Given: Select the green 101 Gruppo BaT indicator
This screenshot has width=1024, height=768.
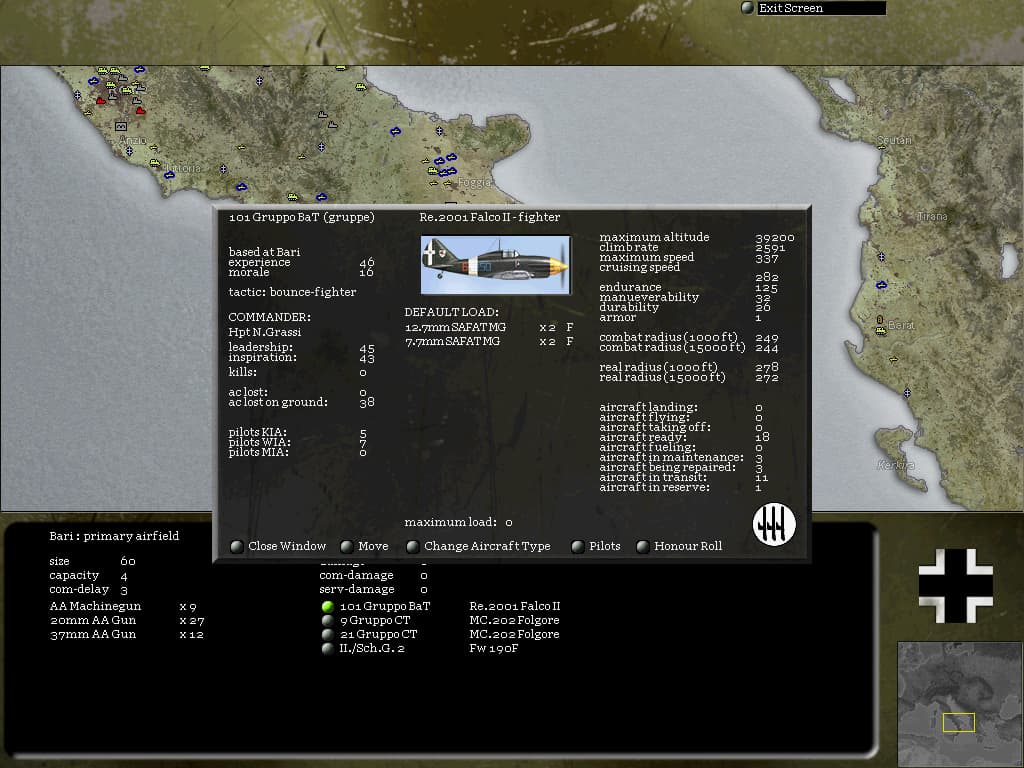Looking at the screenshot, I should [328, 607].
